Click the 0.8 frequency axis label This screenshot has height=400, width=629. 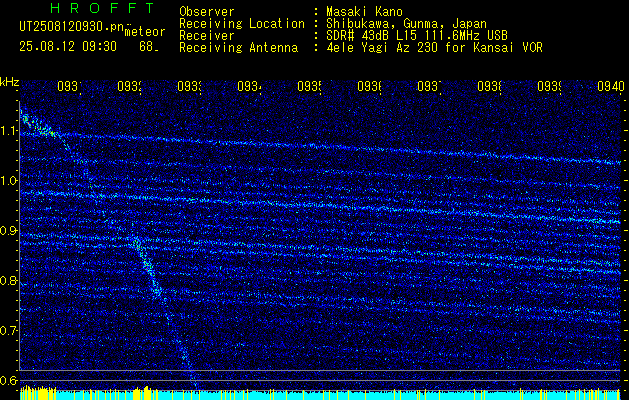click(8, 280)
